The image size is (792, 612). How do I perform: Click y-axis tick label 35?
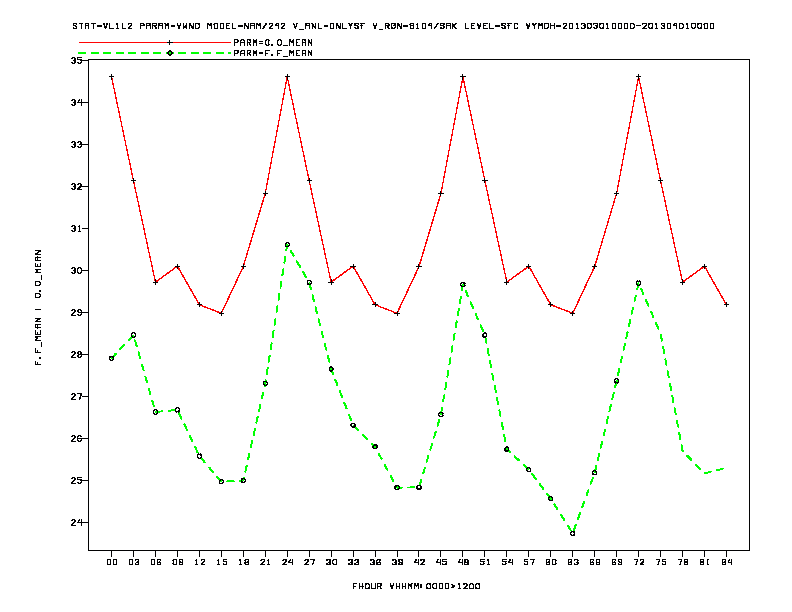pos(76,61)
